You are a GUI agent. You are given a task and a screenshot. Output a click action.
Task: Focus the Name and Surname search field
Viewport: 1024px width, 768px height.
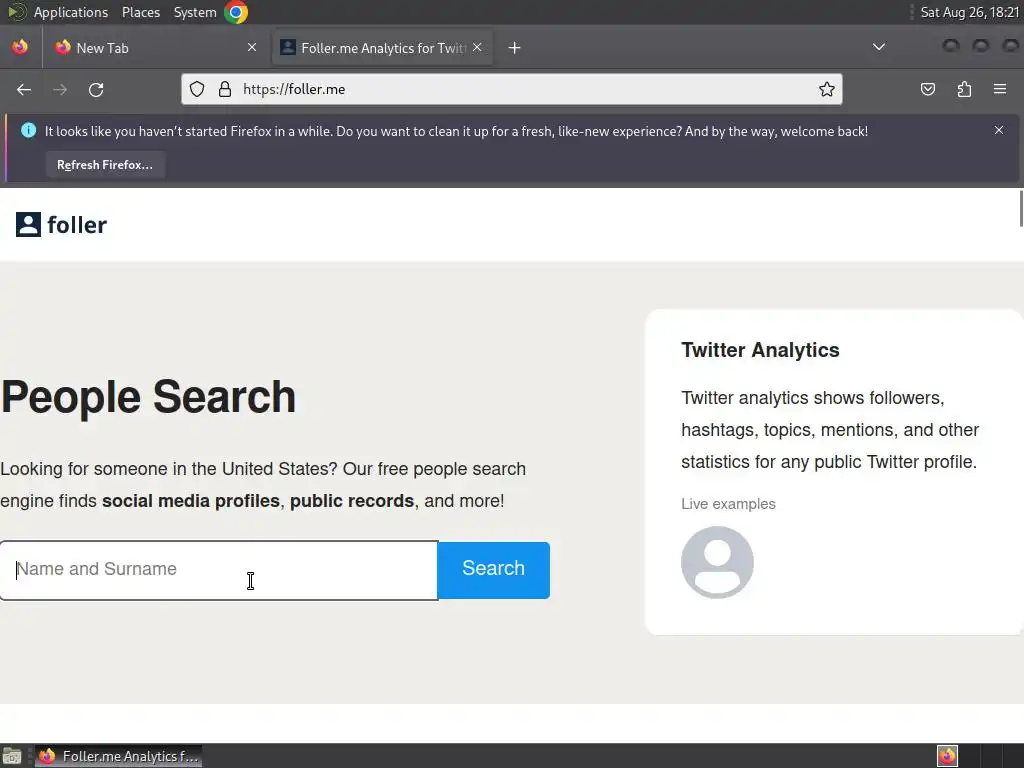[219, 570]
